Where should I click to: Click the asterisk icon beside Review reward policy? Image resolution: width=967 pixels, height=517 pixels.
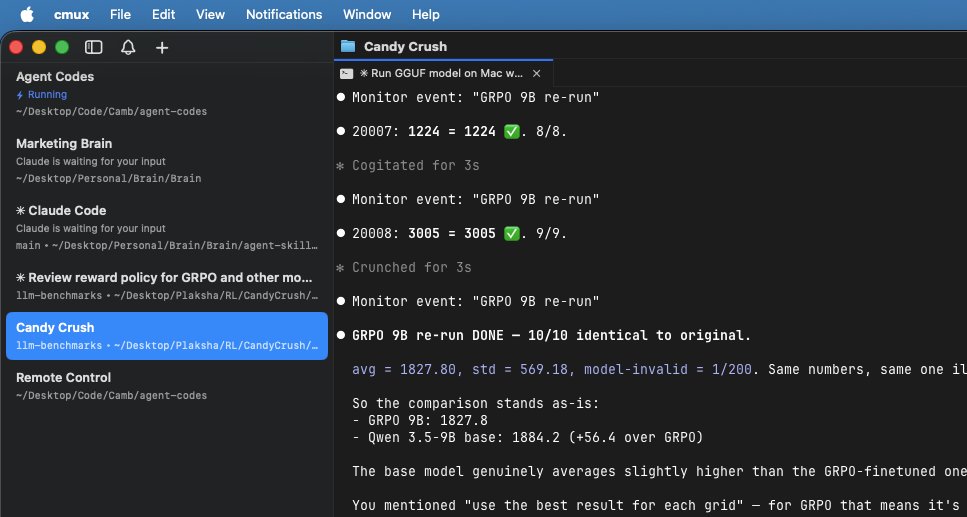coord(20,278)
